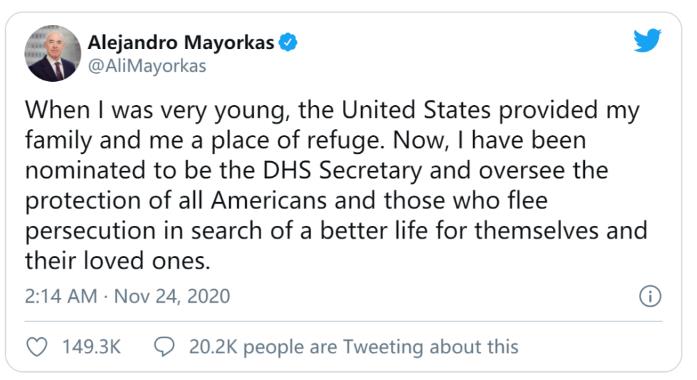The image size is (697, 380).
Task: Click the 149.3K likes count
Action: coord(91,347)
